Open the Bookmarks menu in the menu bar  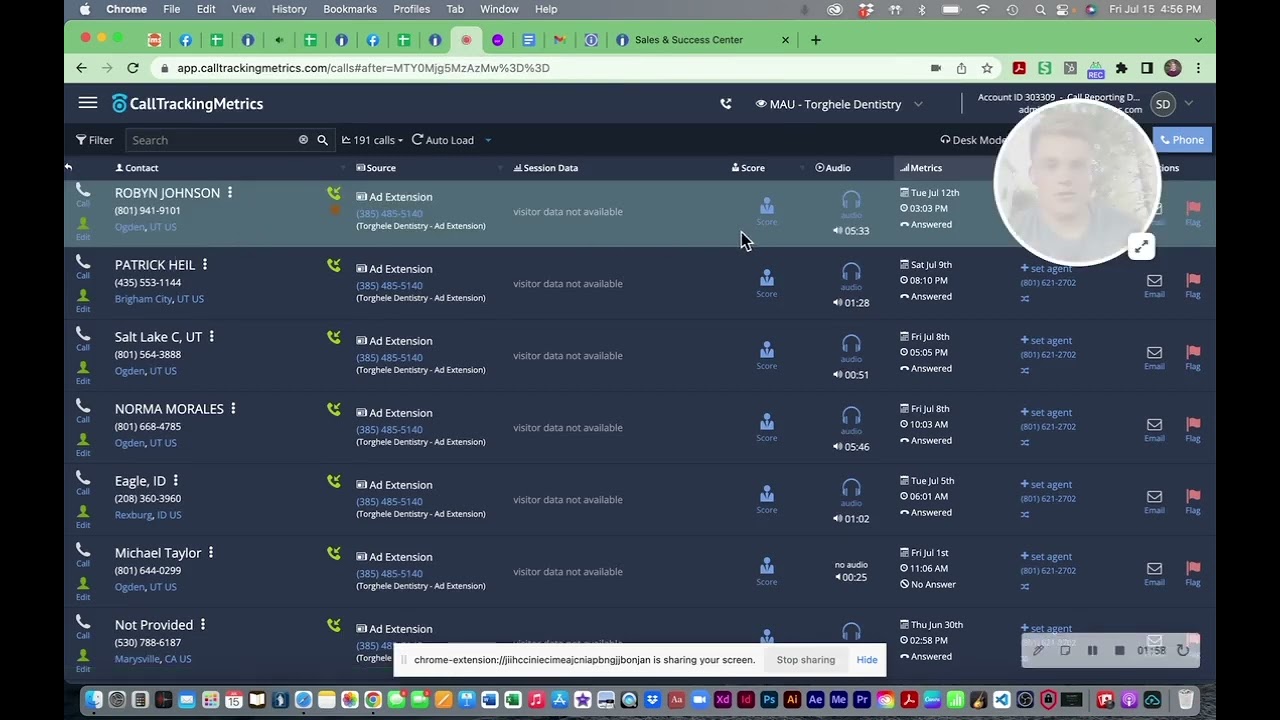(x=350, y=9)
